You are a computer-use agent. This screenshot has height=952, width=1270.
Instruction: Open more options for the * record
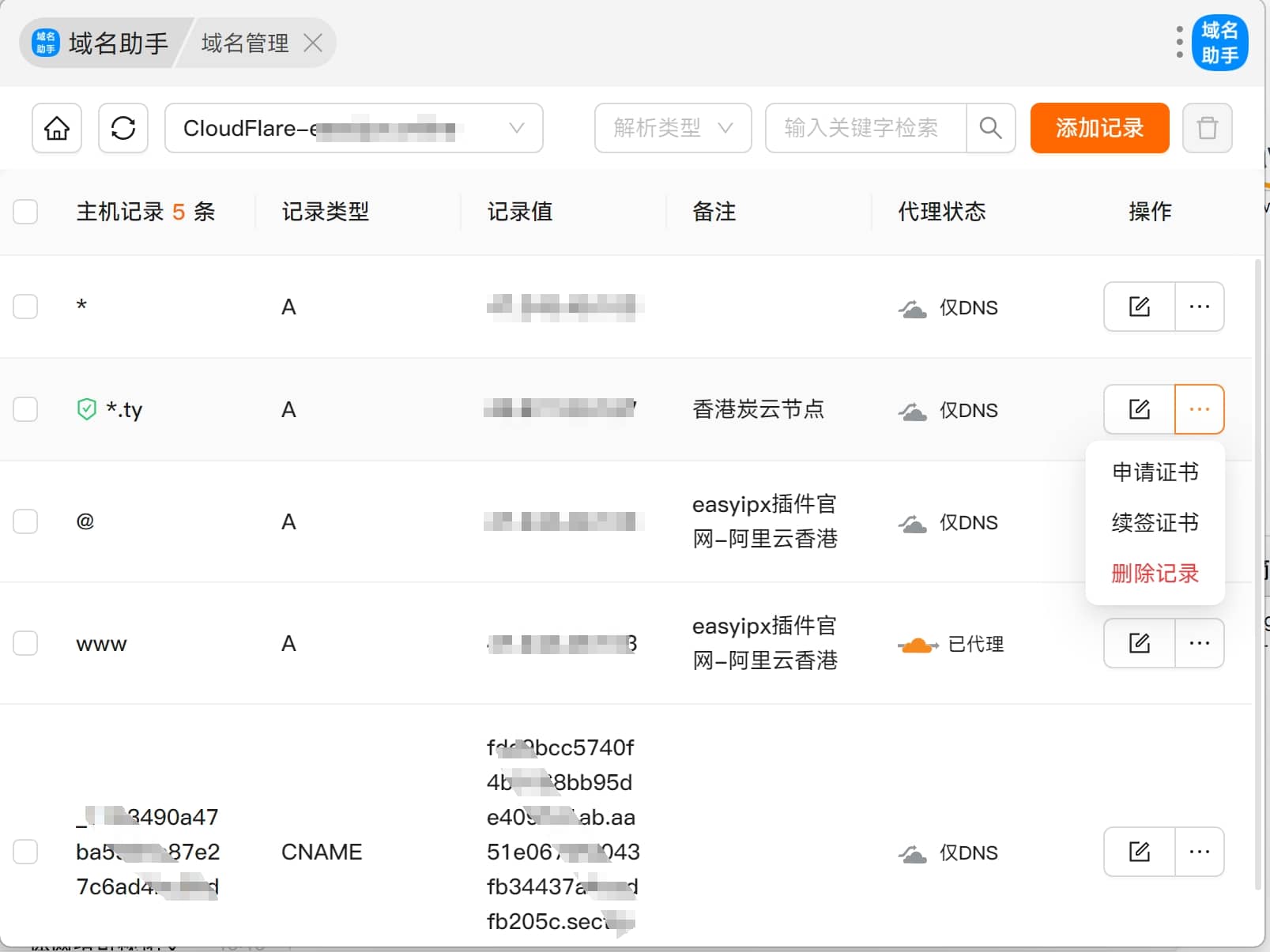coord(1199,307)
